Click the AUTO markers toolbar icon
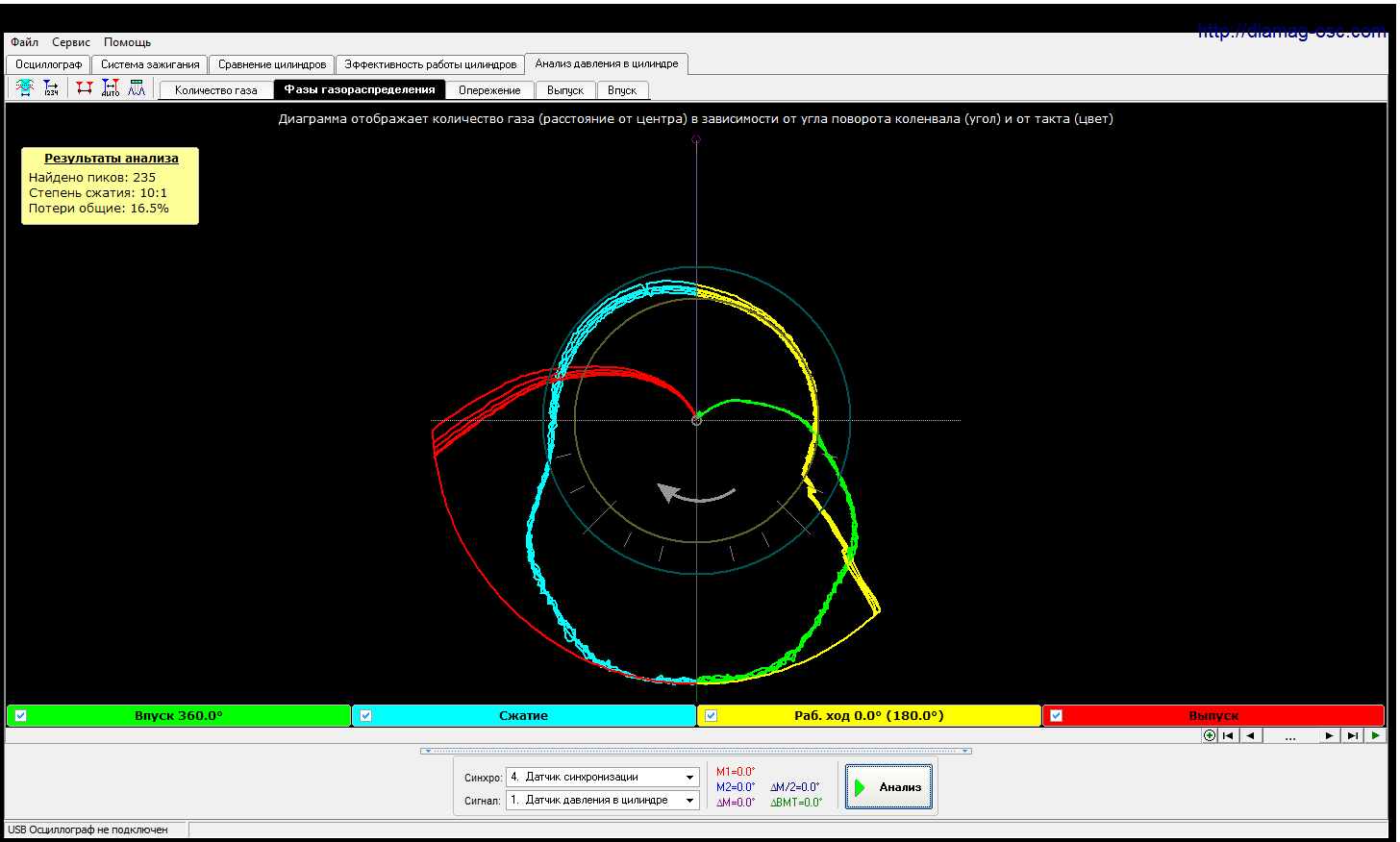The width and height of the screenshot is (1400, 842). point(111,88)
